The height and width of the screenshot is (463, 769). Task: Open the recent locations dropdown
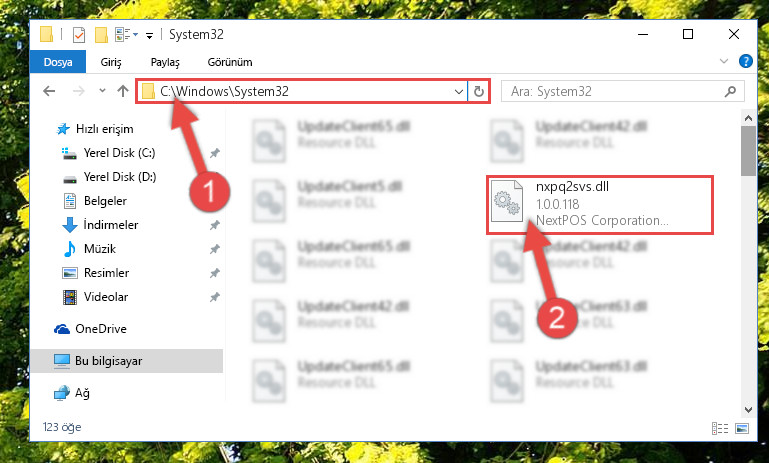(102, 91)
